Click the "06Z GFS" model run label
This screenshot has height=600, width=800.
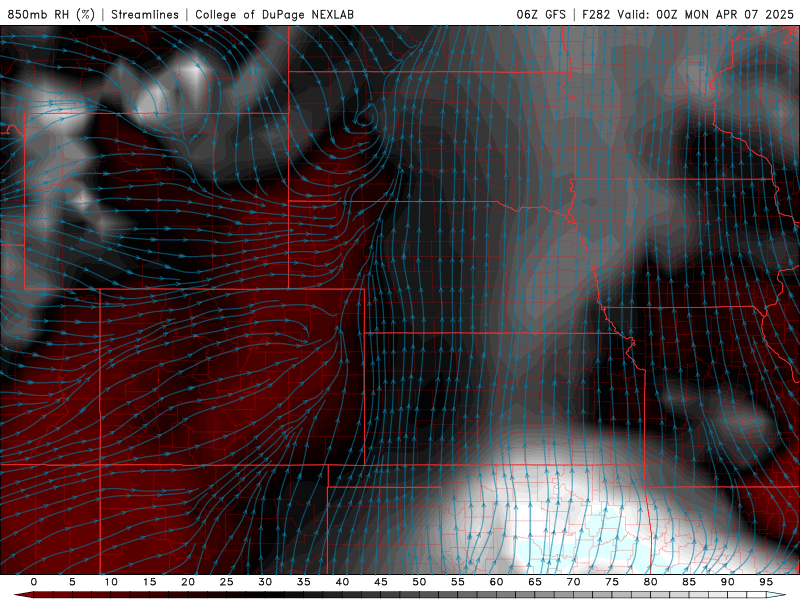point(541,14)
